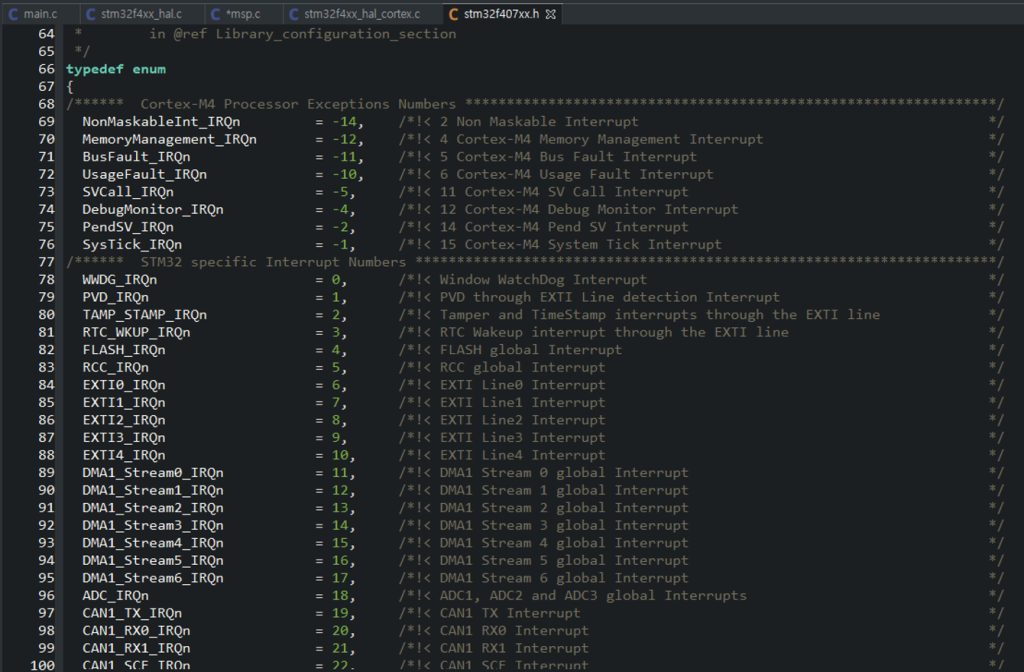Click the value 18 of ADC_IRQn
This screenshot has height=672, width=1024.
340,596
